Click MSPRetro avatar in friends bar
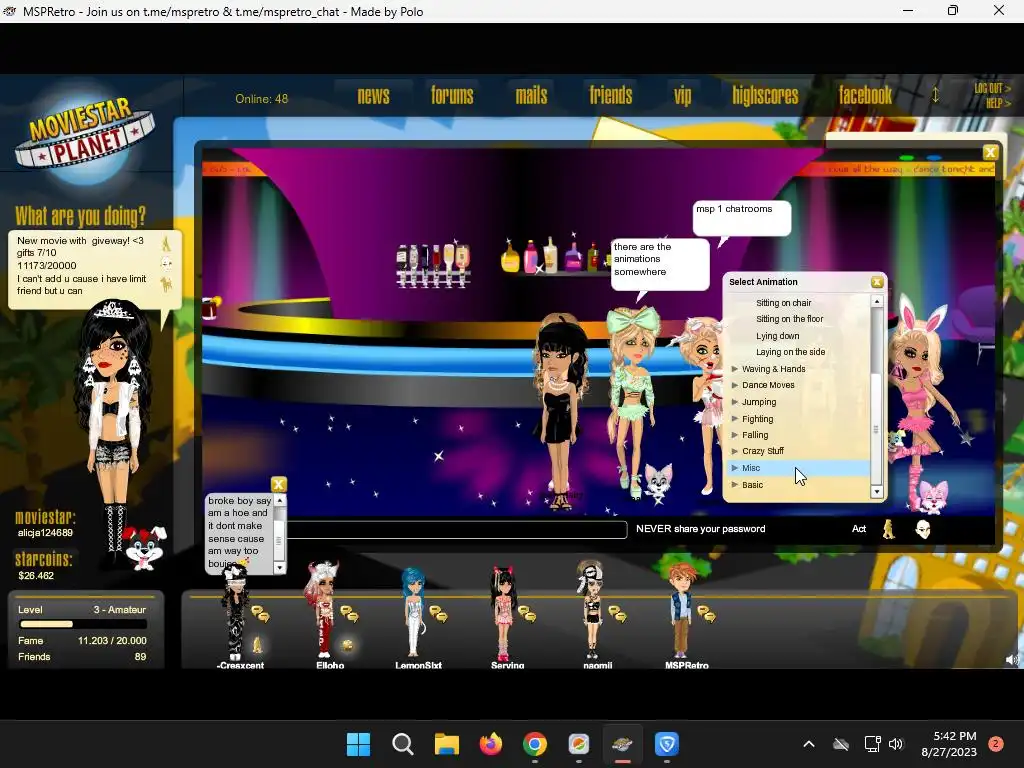The width and height of the screenshot is (1024, 768). pos(680,611)
